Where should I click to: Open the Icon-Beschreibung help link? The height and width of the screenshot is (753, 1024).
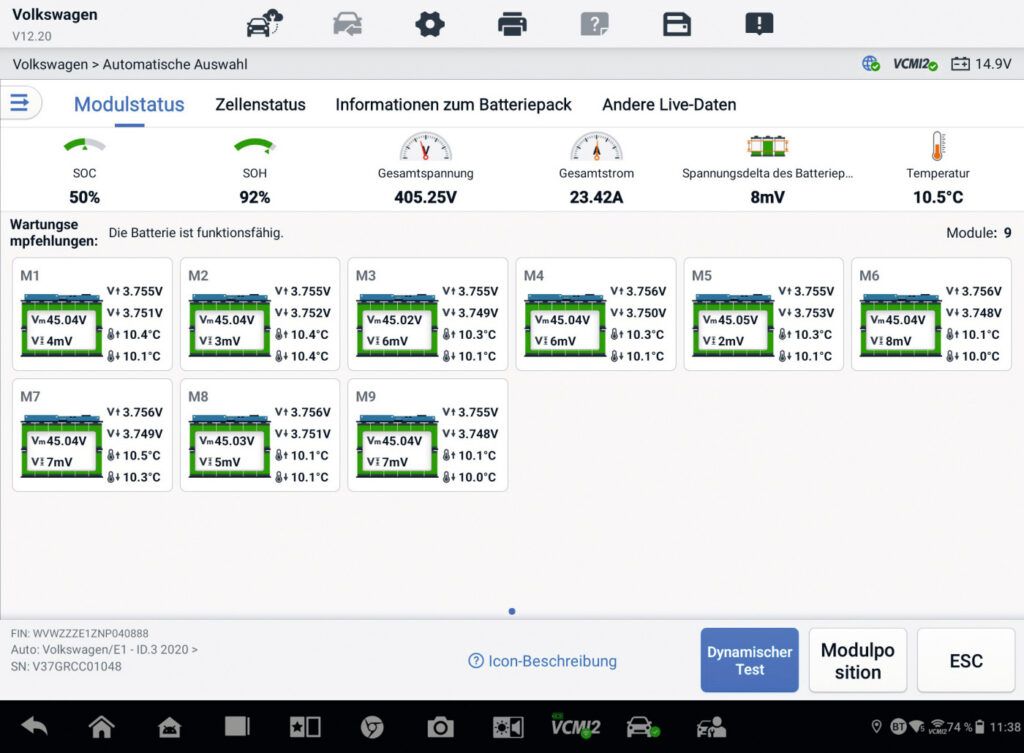(x=542, y=661)
